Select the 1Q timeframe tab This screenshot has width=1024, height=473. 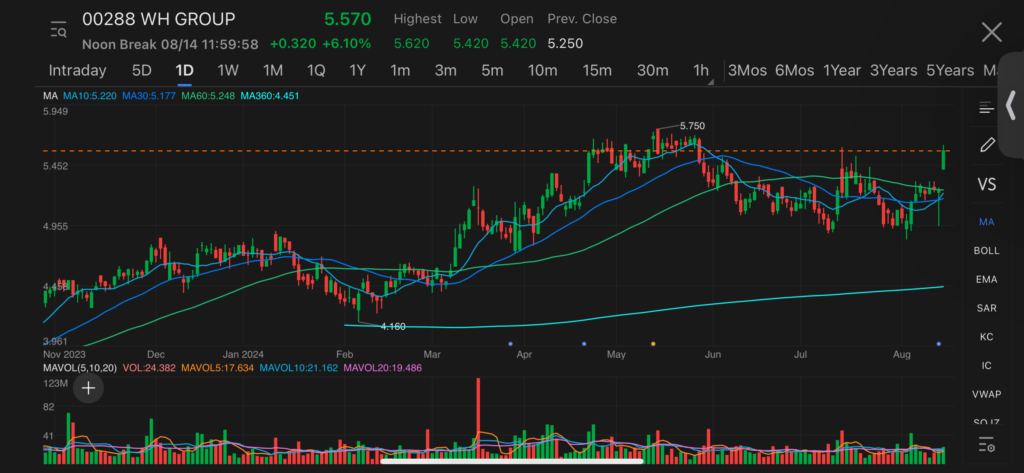pyautogui.click(x=315, y=71)
